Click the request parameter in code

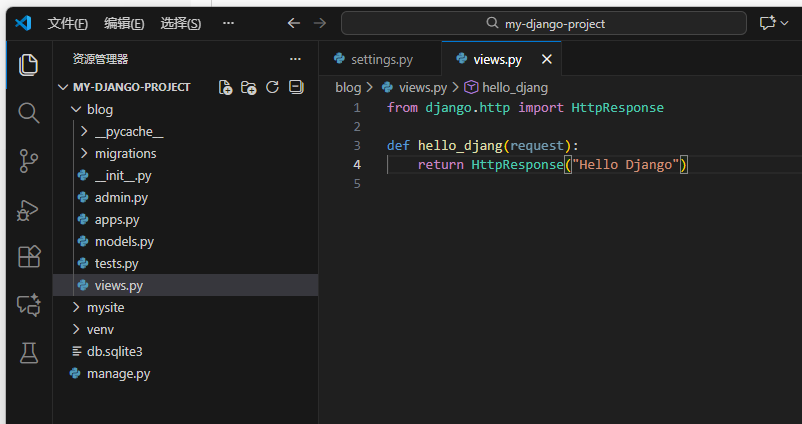pyautogui.click(x=537, y=146)
